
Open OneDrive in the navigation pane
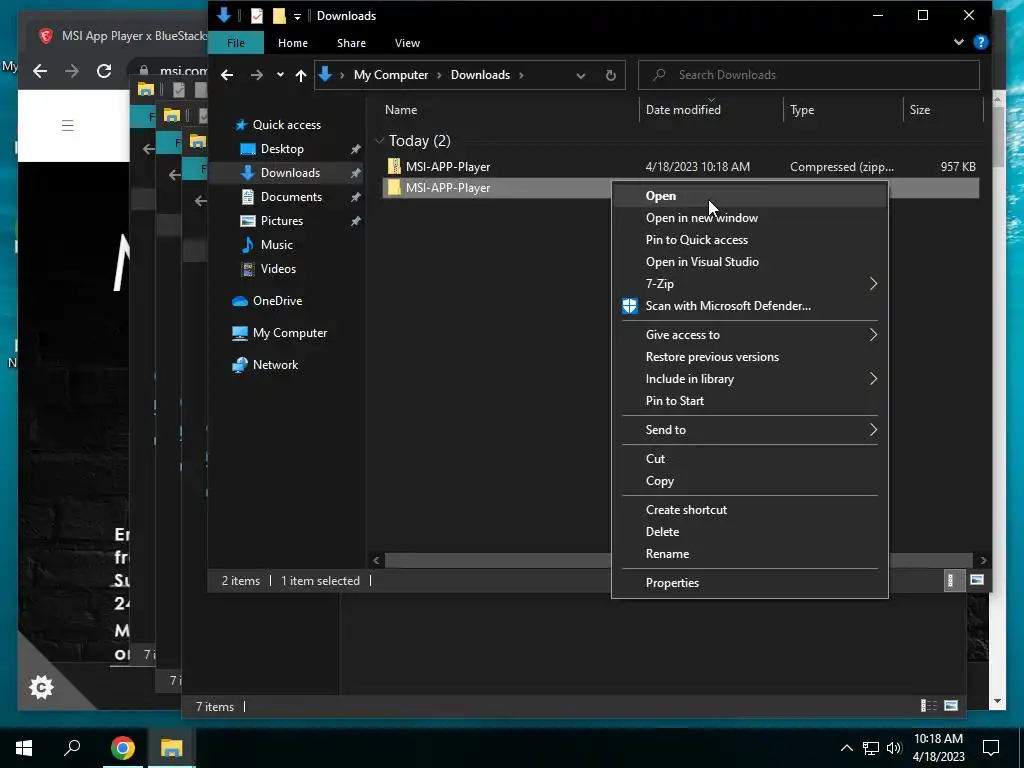(x=277, y=301)
